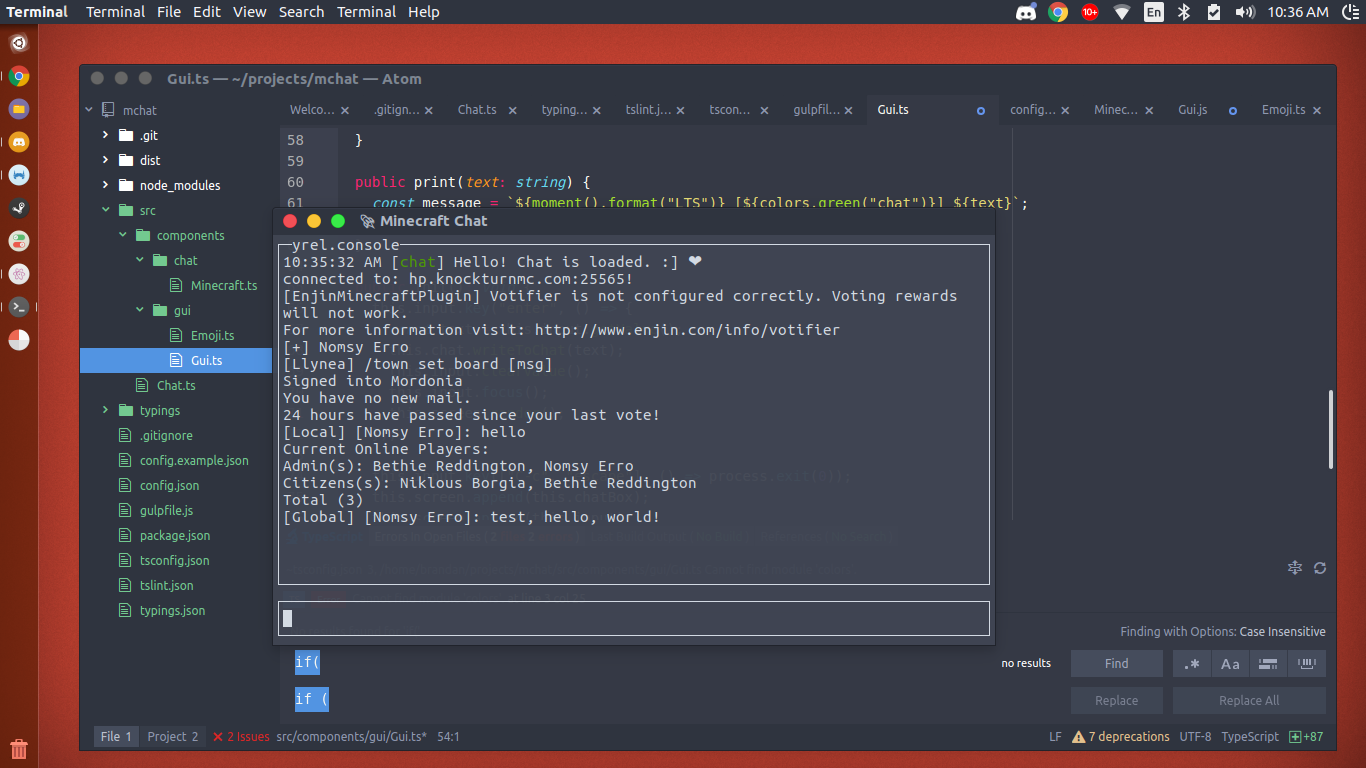Open the Trash dock icon

[19, 748]
